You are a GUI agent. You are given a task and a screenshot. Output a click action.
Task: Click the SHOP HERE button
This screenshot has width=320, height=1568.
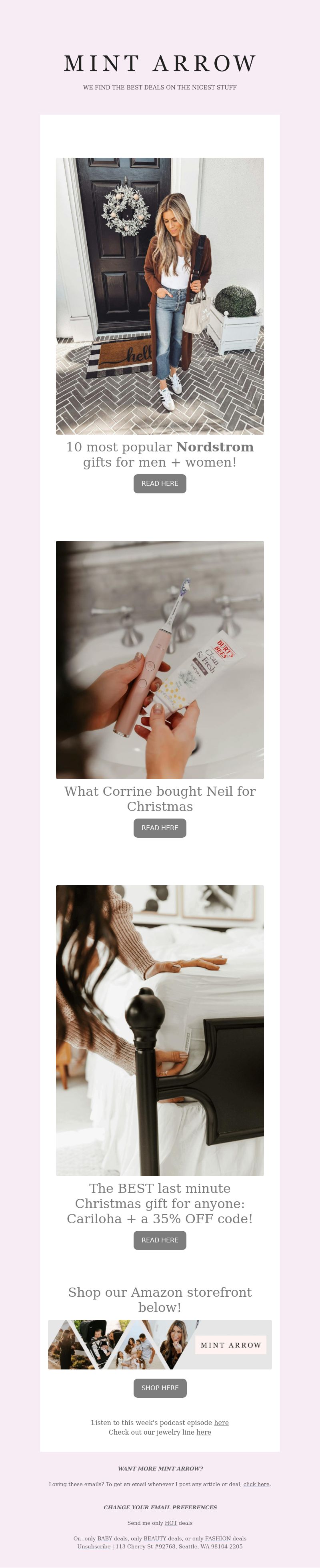coord(160,1388)
